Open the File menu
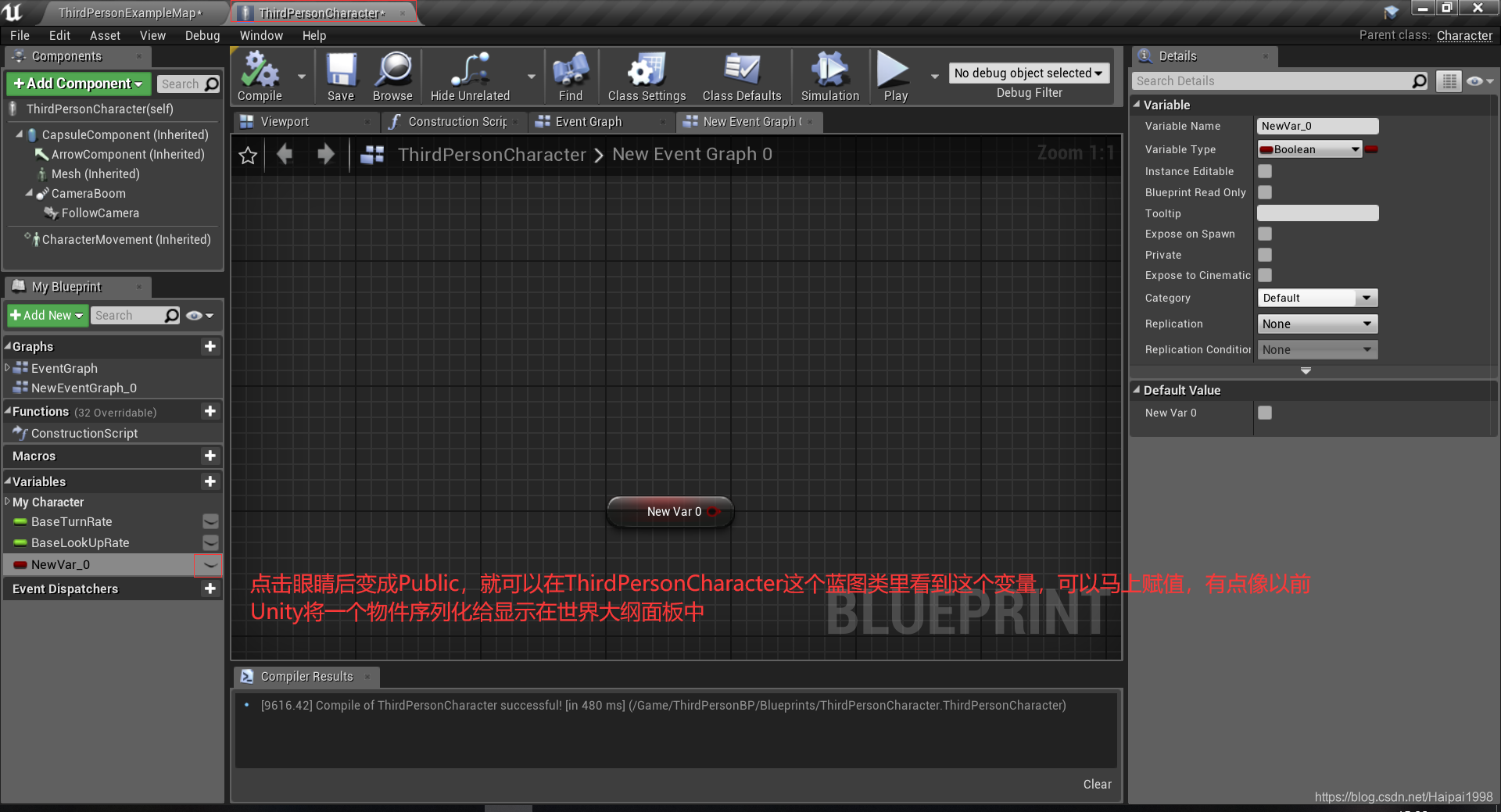 (x=20, y=36)
